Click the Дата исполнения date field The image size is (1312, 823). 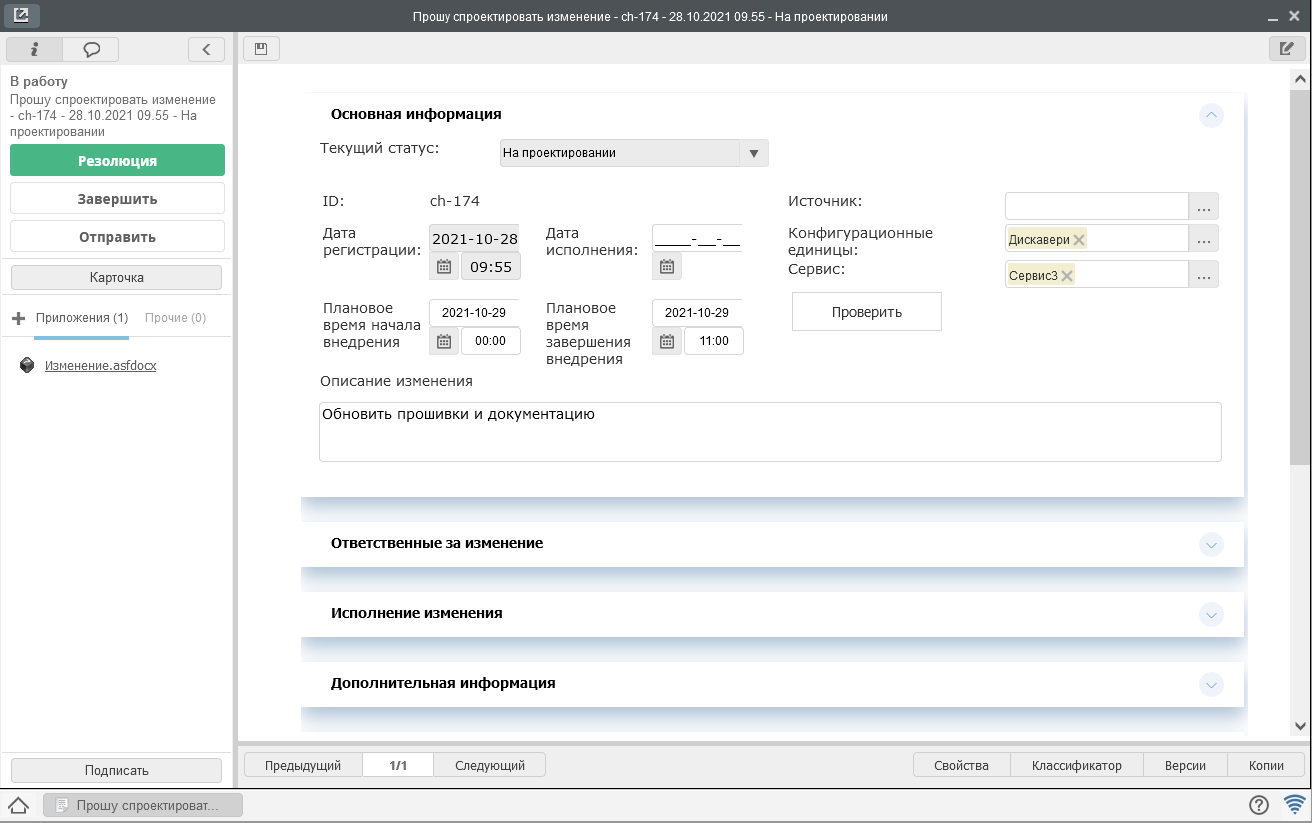(698, 238)
